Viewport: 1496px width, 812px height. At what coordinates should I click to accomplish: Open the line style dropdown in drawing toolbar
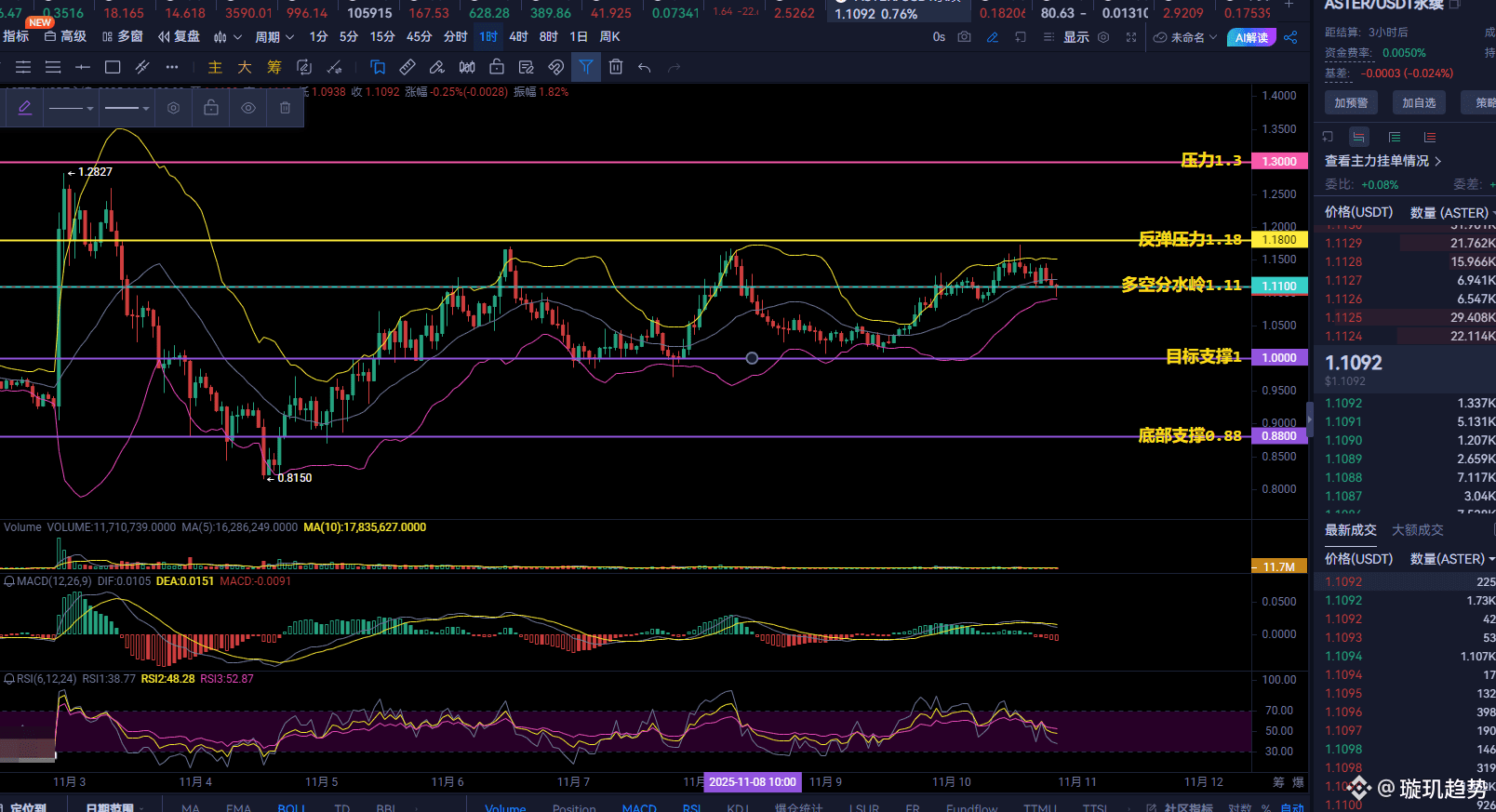[x=72, y=108]
